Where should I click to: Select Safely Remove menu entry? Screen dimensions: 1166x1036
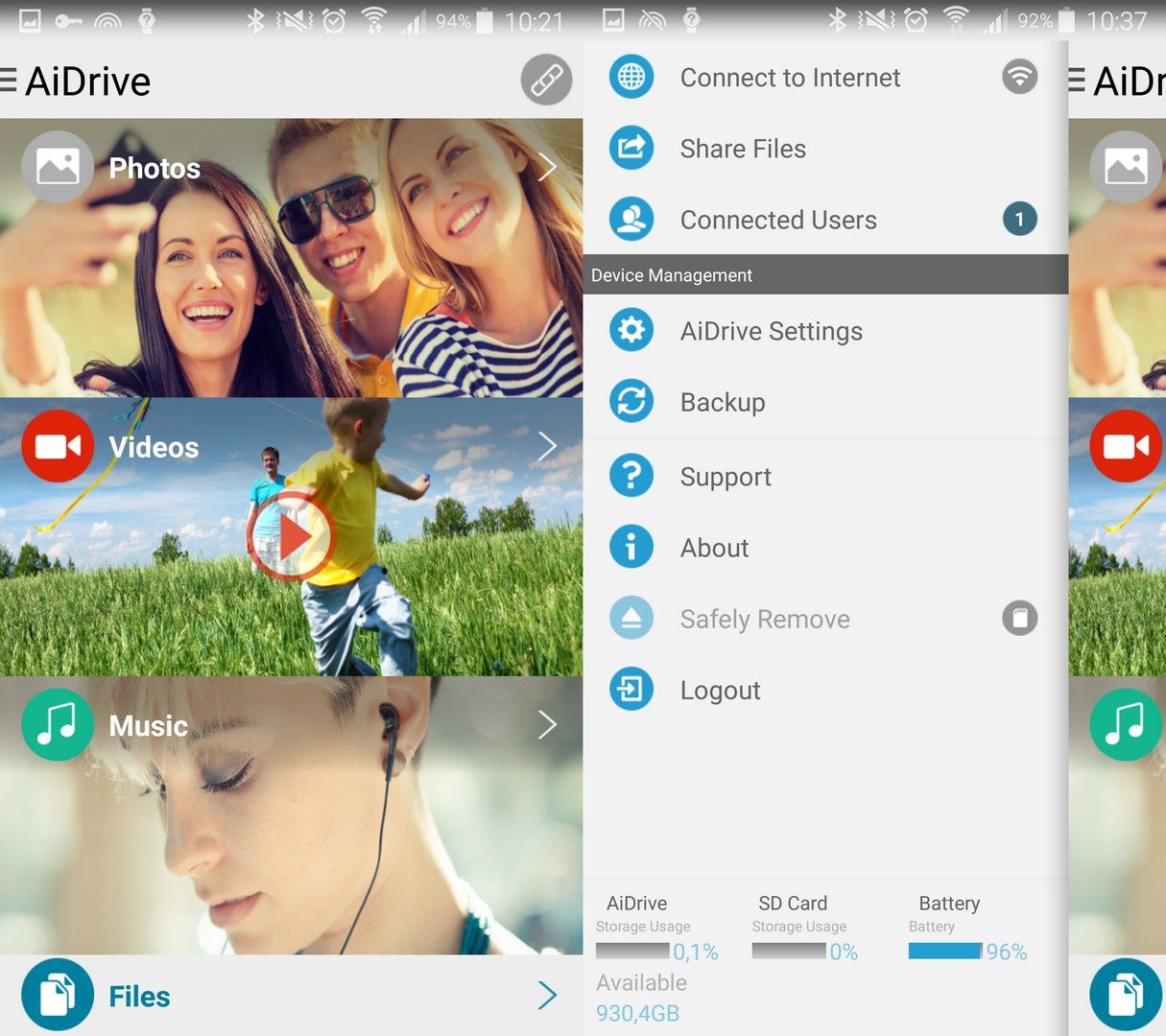[x=825, y=619]
